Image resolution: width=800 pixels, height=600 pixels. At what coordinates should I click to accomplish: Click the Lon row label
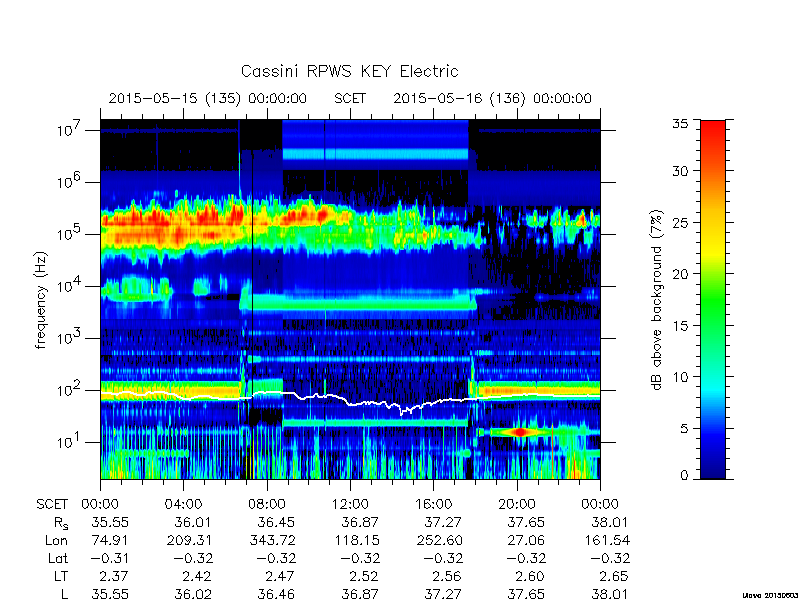tap(56, 540)
